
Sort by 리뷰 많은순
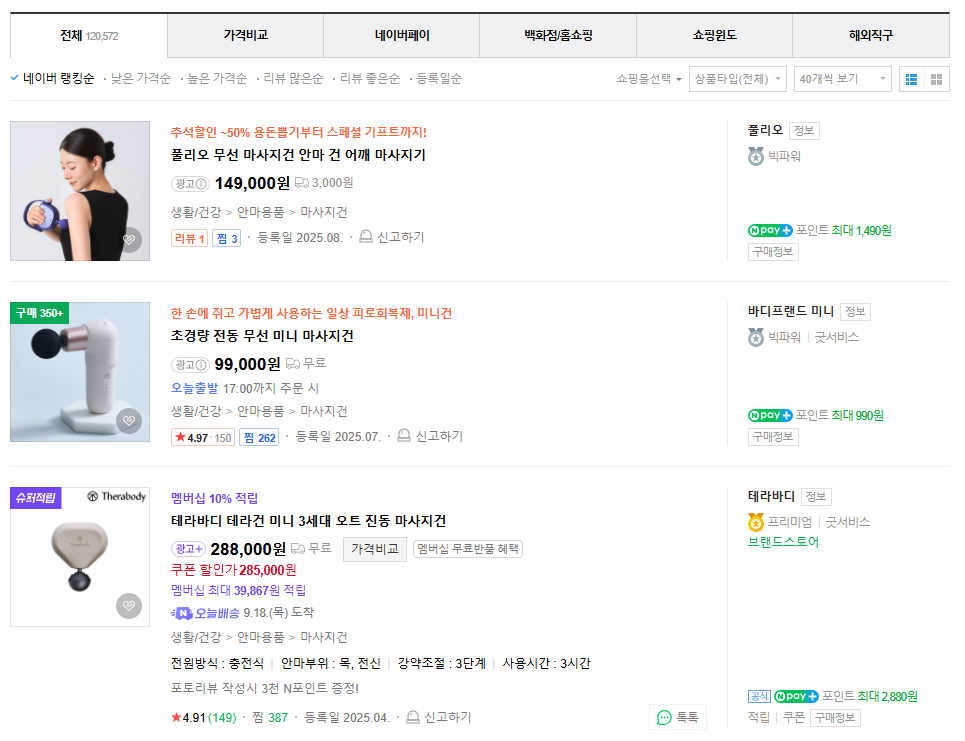294,78
